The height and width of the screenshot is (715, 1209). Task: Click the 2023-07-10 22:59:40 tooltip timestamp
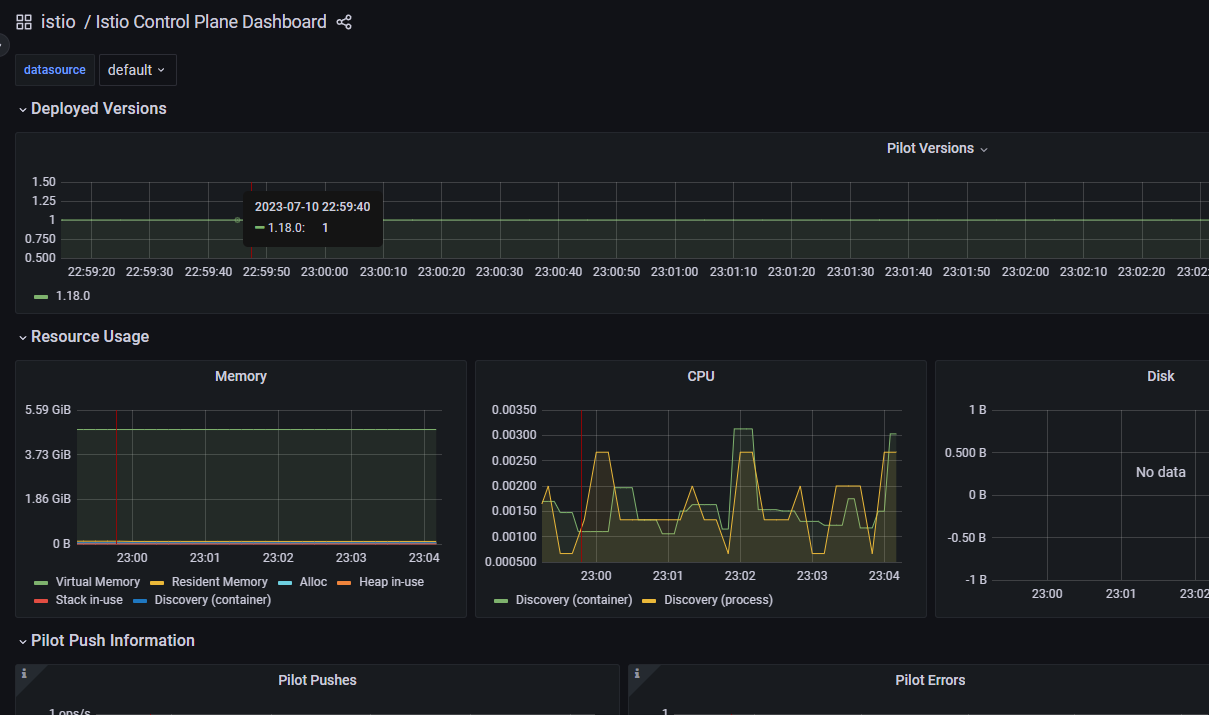point(312,207)
